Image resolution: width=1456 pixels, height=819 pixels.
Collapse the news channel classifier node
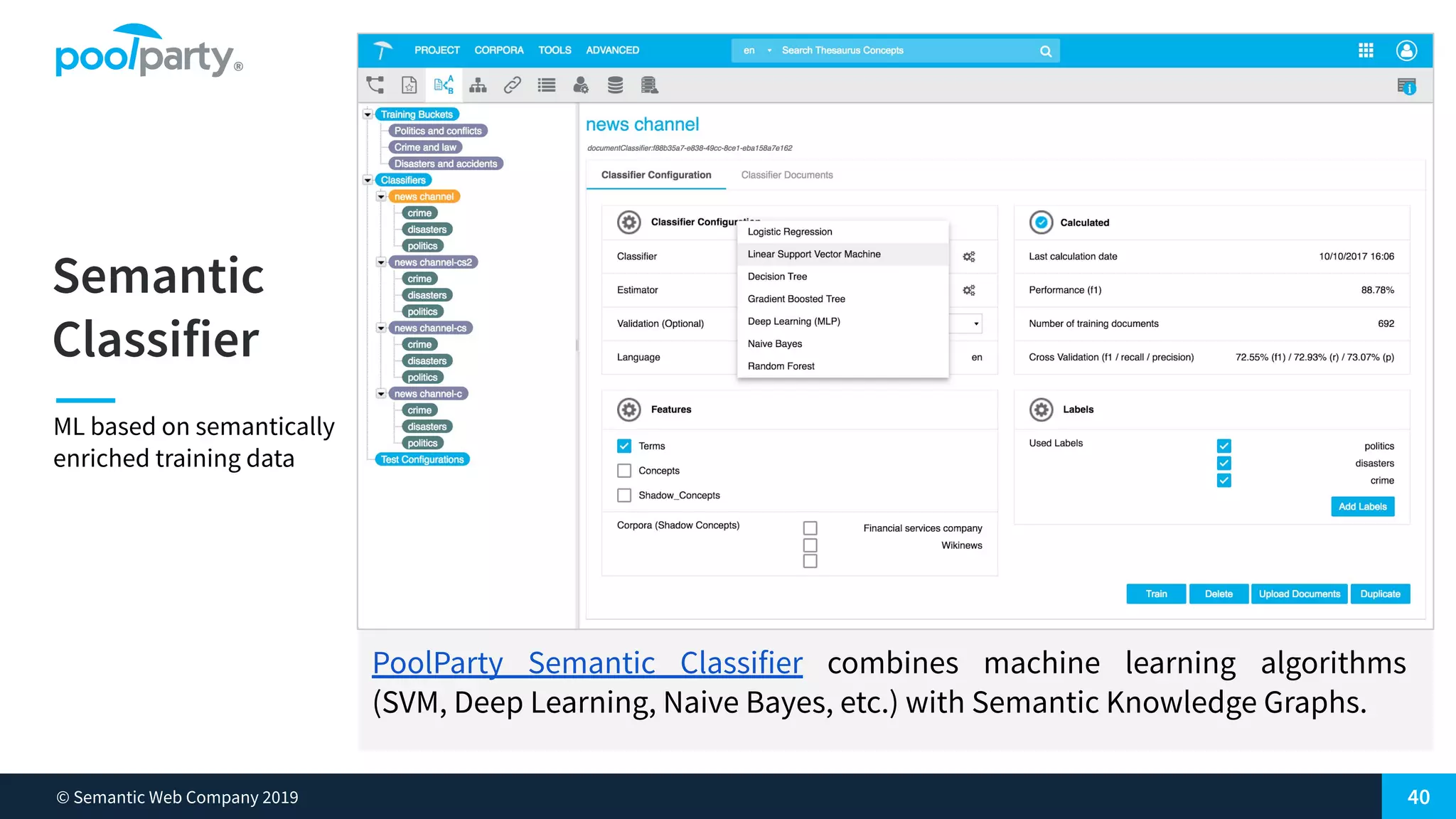click(381, 197)
